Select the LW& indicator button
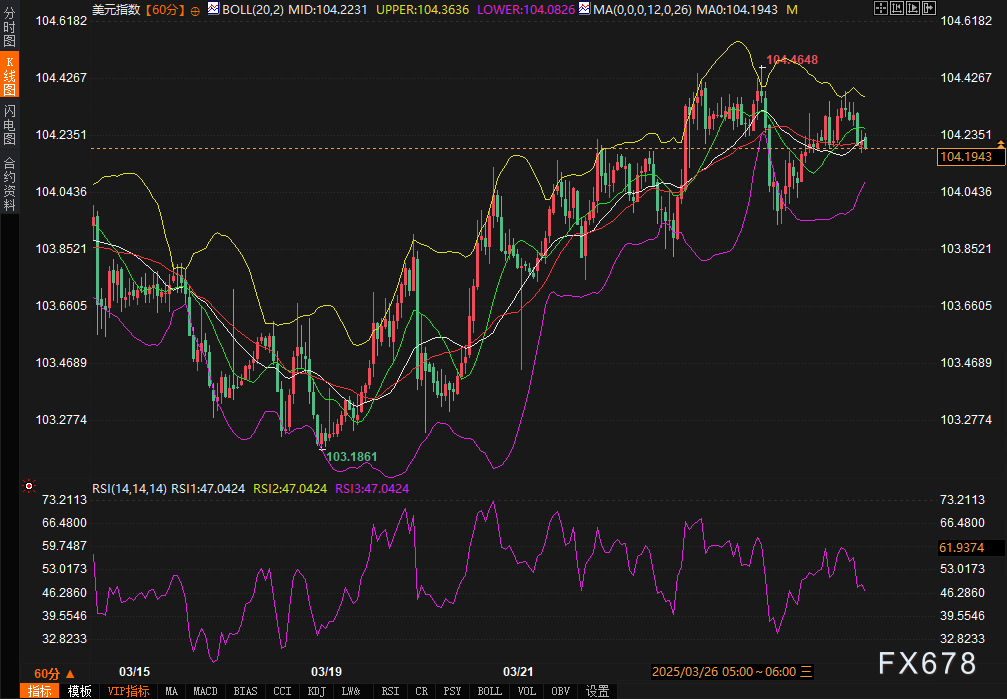Screen dimensions: 1007x699 [351, 691]
